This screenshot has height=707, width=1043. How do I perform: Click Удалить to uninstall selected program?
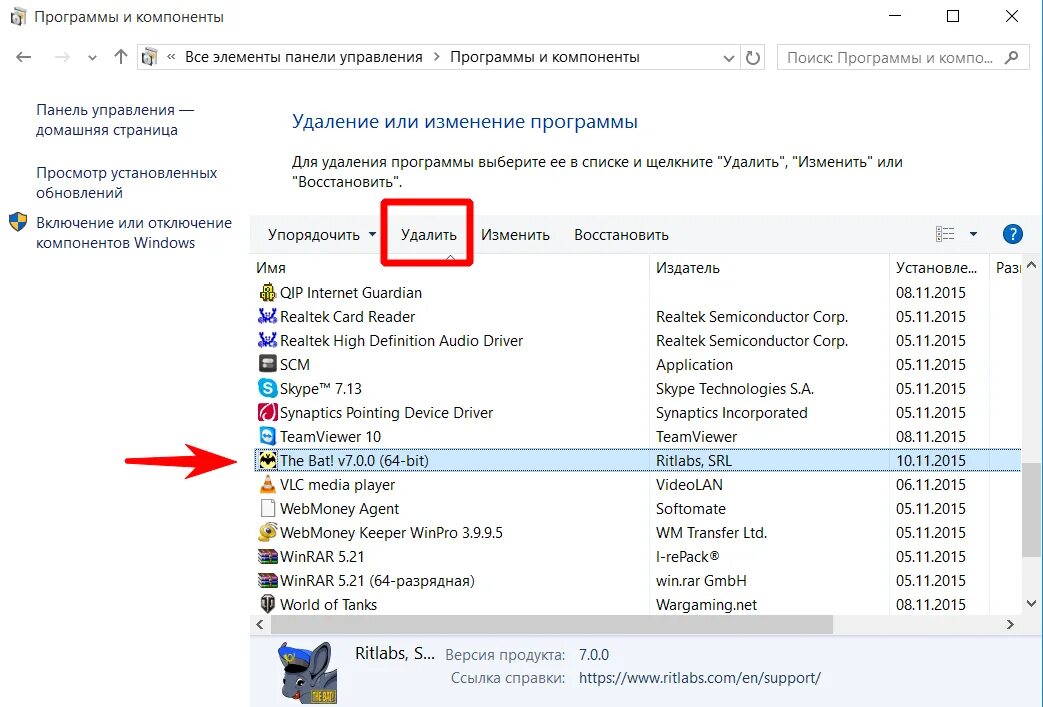click(x=426, y=234)
